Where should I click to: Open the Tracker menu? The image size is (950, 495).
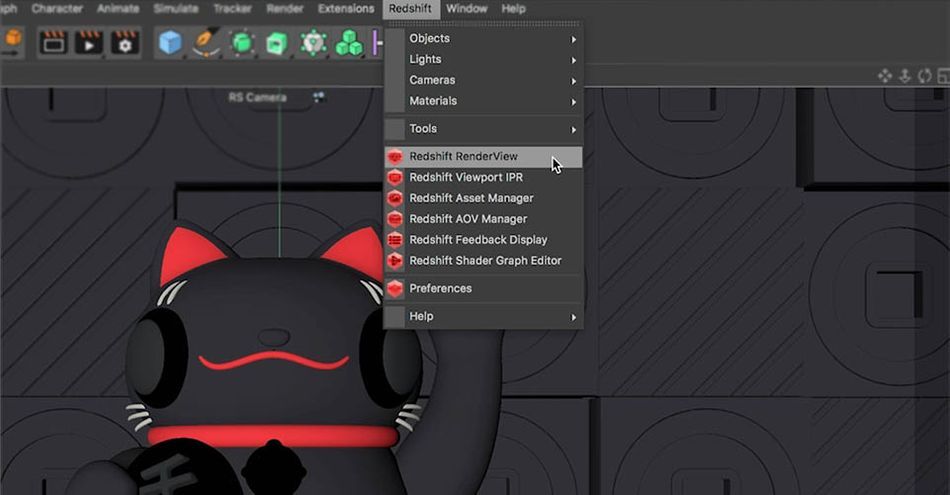click(232, 9)
